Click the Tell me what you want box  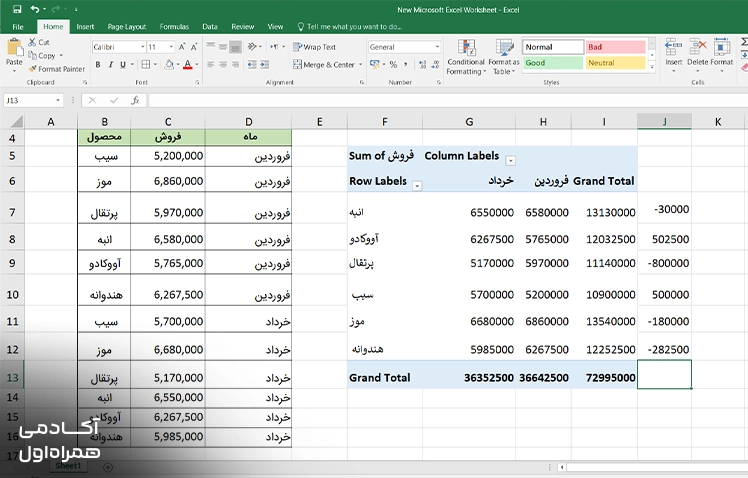(350, 27)
